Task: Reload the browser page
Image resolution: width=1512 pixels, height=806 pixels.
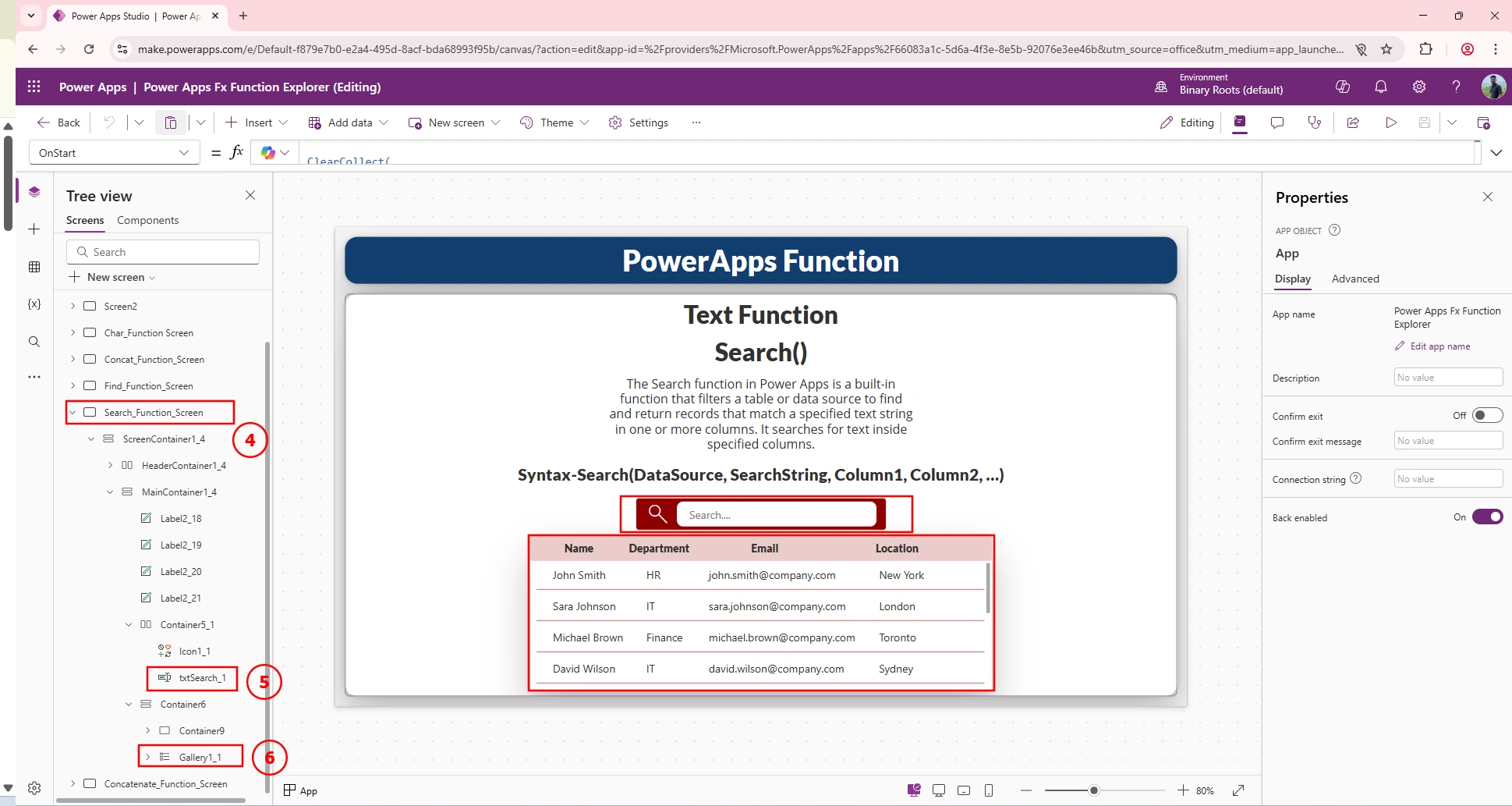Action: coord(89,49)
